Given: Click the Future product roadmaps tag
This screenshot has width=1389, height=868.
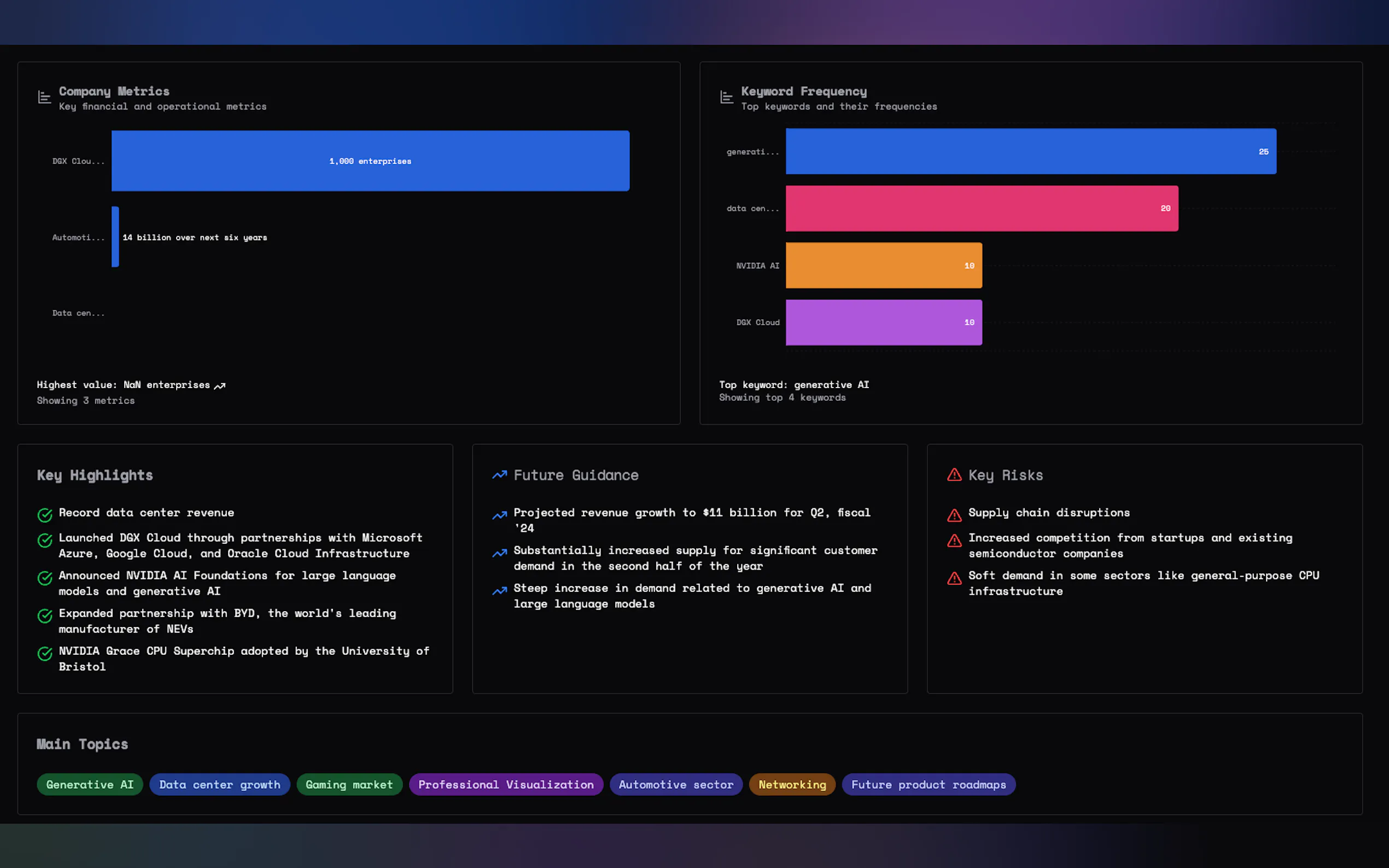Looking at the screenshot, I should [x=928, y=784].
